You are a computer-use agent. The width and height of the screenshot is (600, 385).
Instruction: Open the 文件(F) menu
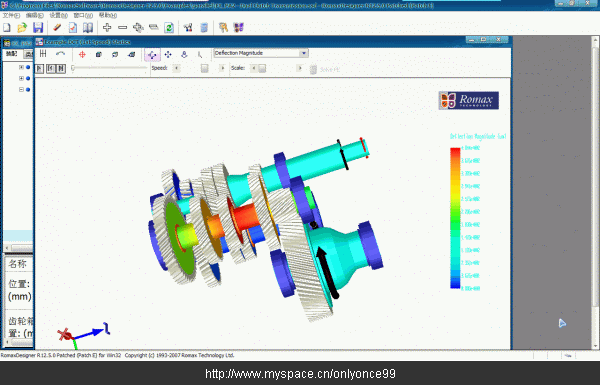tap(11, 15)
